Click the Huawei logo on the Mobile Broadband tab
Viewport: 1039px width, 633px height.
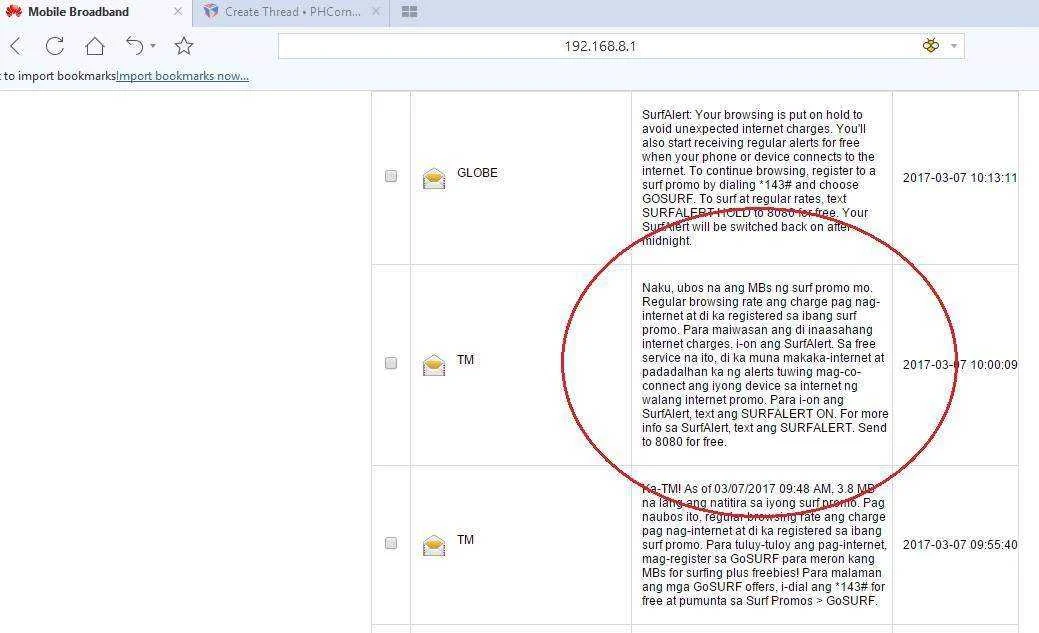pos(13,12)
